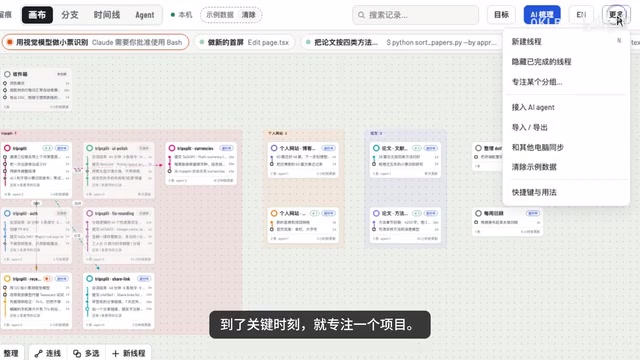Click 清除 in the 示例数据 pill
This screenshot has height=360, width=640.
[249, 15]
